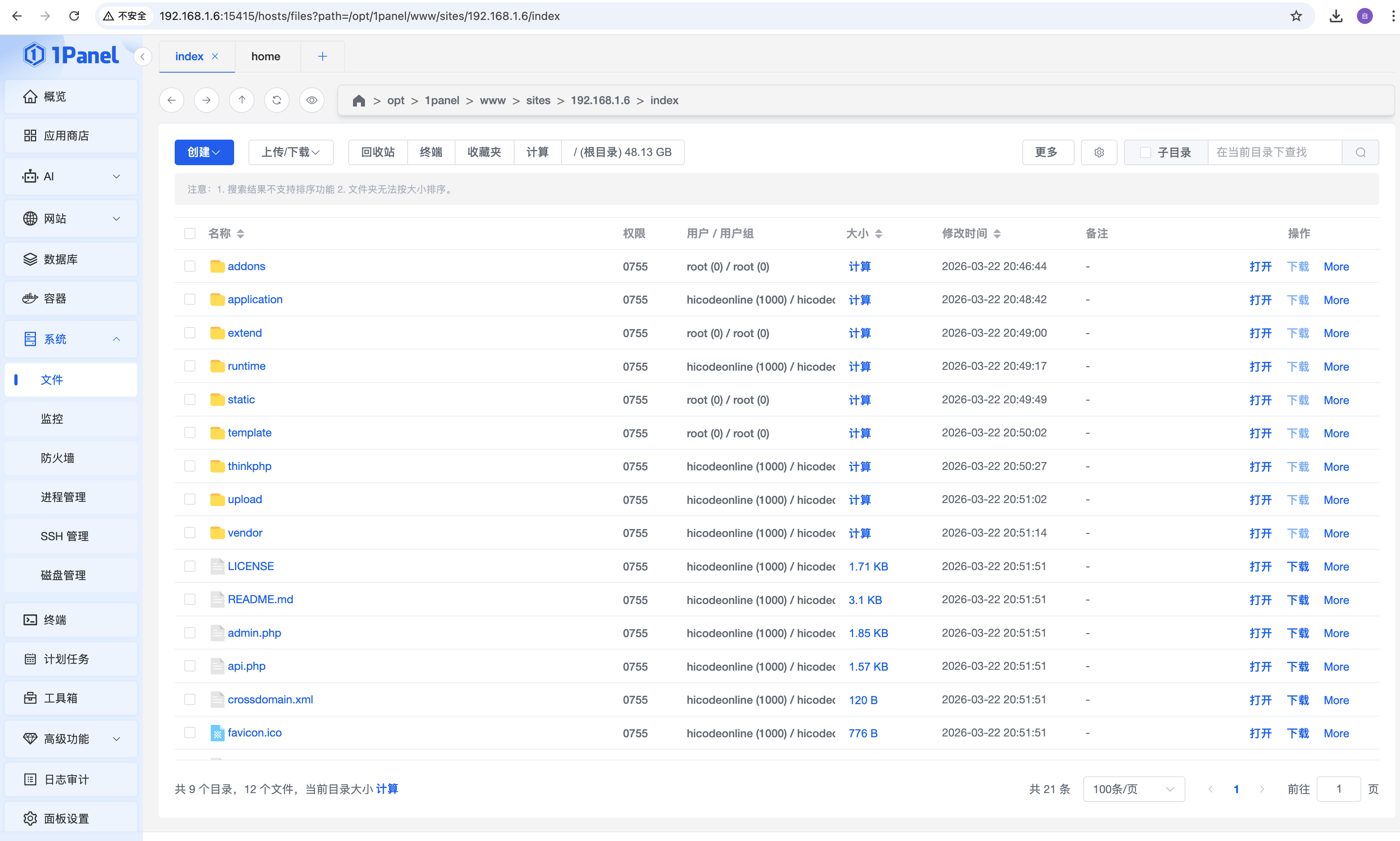1400x841 pixels.
Task: Click the refresh directory icon in file toolbar
Action: [276, 100]
